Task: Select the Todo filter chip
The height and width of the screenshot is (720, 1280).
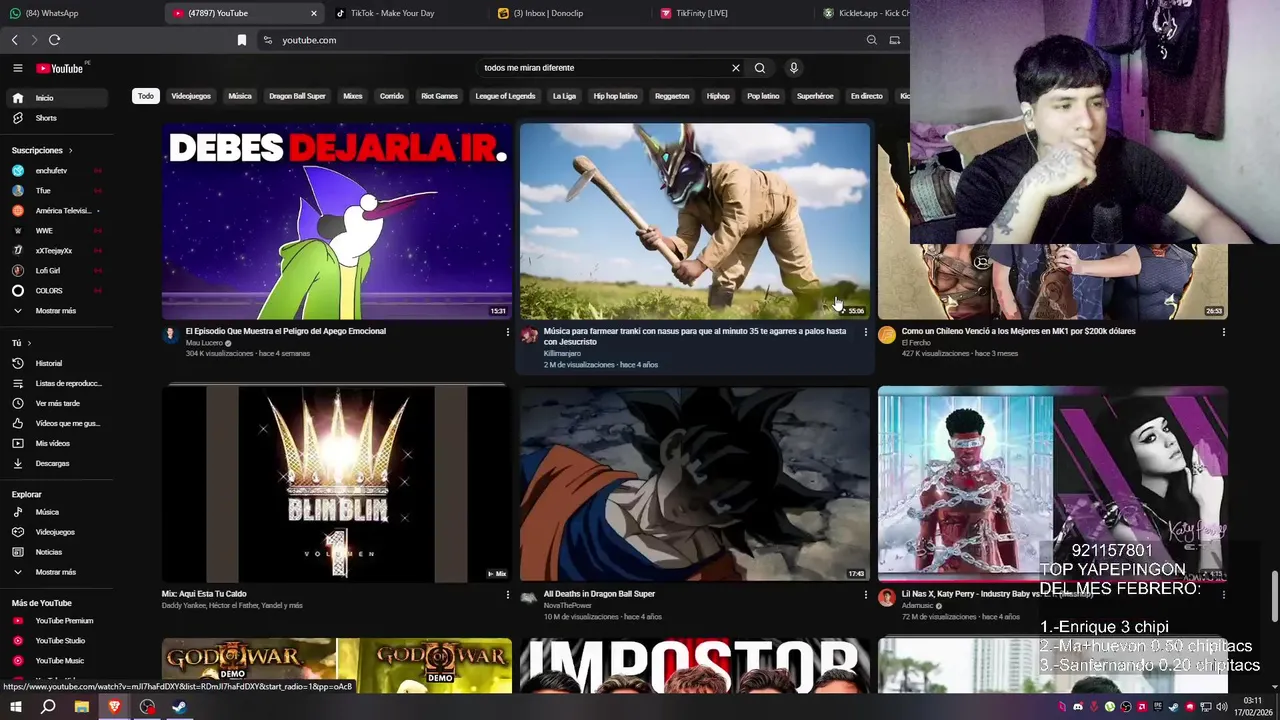Action: pyautogui.click(x=146, y=96)
